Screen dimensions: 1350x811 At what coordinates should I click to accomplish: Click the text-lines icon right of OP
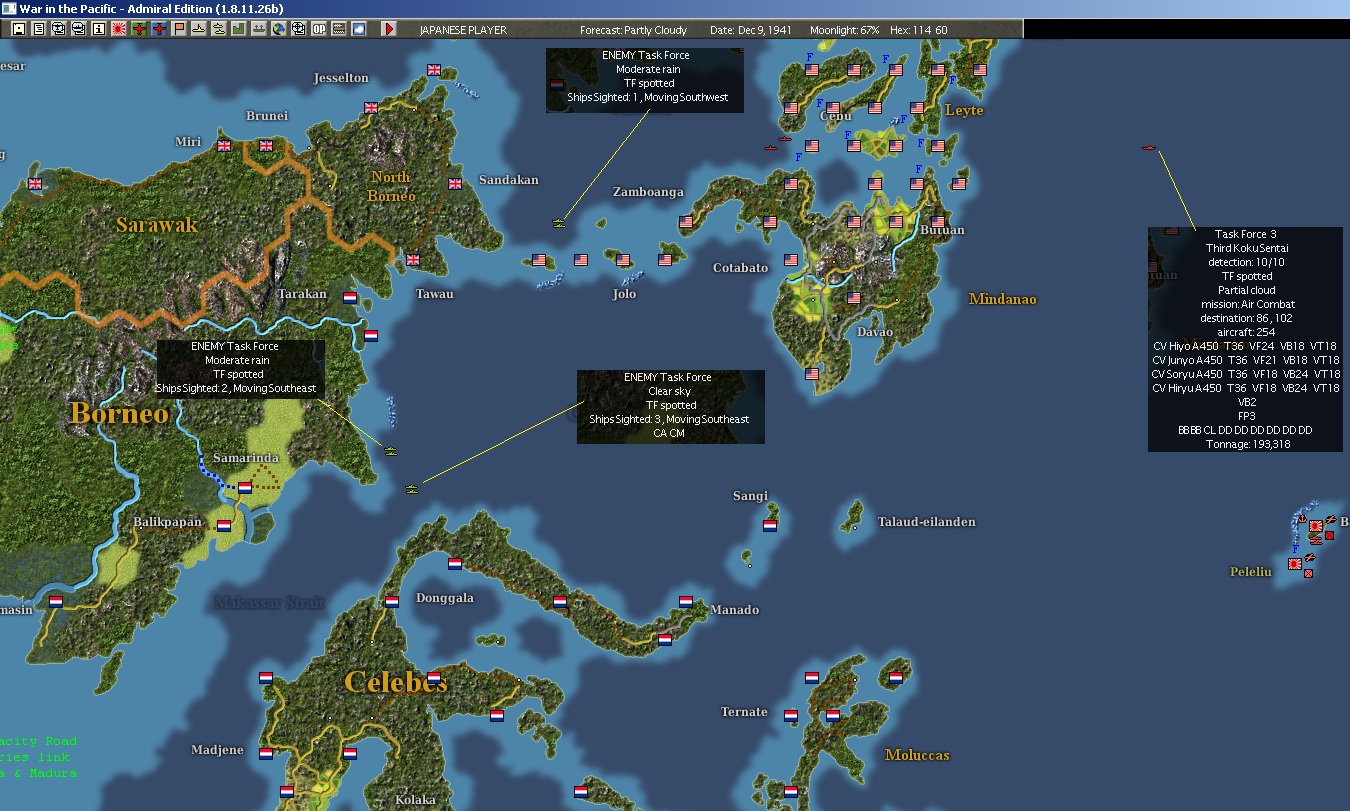(x=338, y=29)
